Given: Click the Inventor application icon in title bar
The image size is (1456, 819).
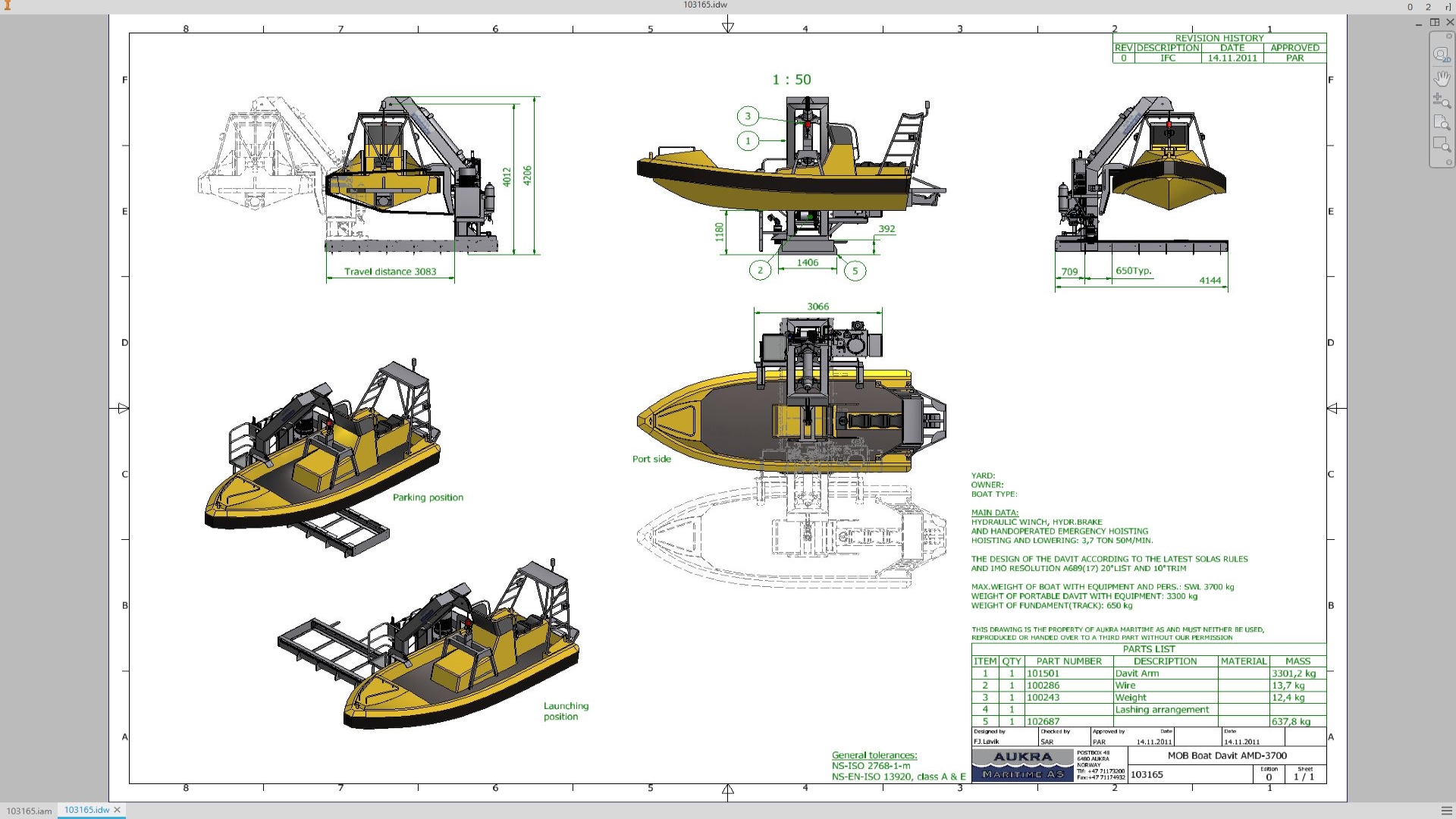Looking at the screenshot, I should click(x=8, y=5).
